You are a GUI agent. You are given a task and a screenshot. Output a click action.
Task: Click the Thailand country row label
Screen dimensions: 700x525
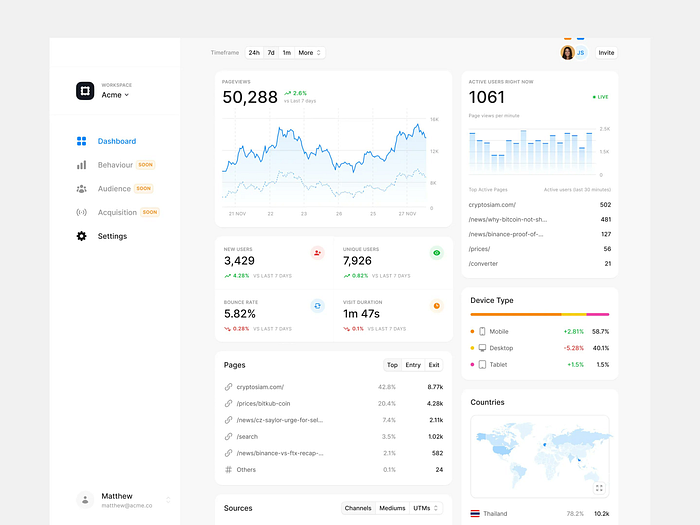(x=495, y=513)
